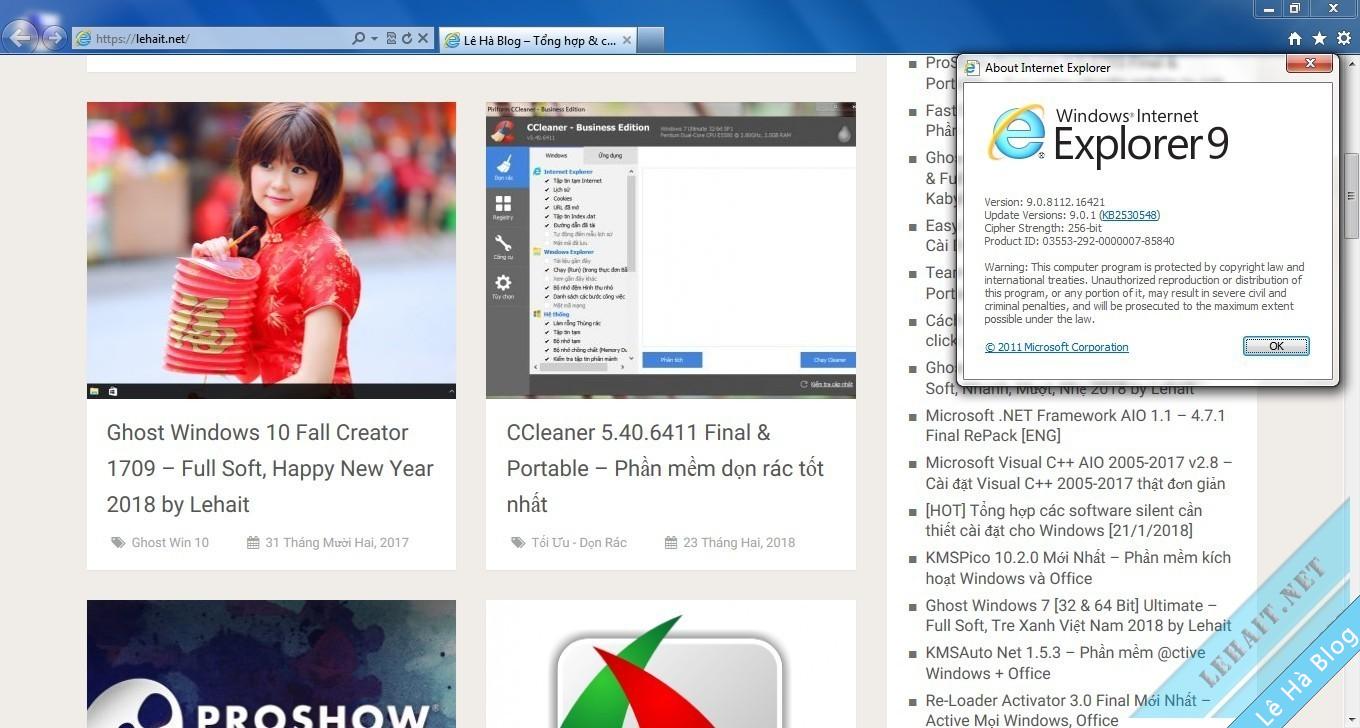Click the vertical scrollbar thumb

(x=1351, y=196)
